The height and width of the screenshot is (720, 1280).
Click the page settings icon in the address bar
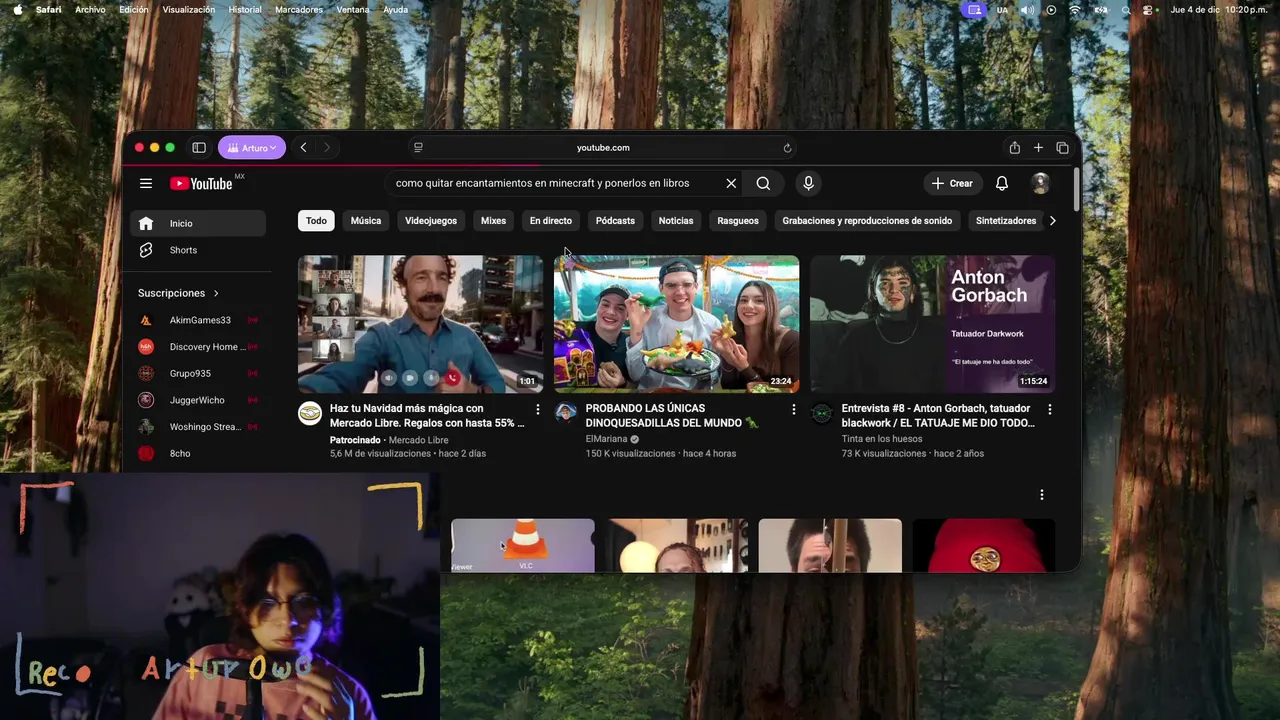(418, 148)
